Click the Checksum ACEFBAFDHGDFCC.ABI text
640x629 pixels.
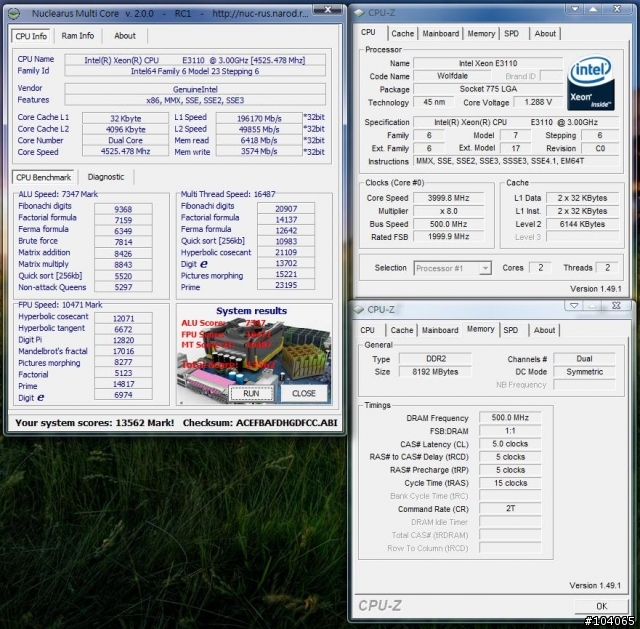[x=260, y=423]
